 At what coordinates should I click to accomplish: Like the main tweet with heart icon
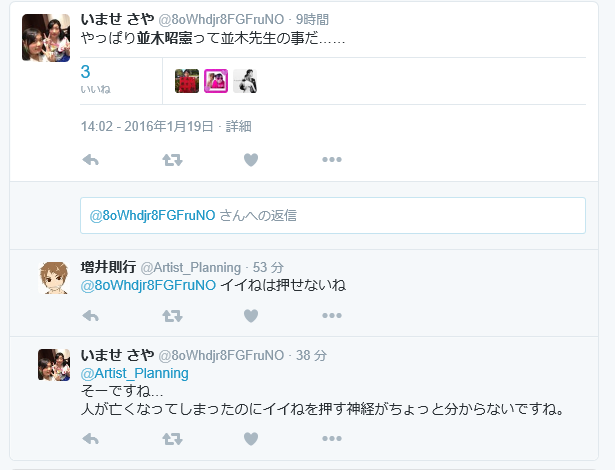point(251,160)
